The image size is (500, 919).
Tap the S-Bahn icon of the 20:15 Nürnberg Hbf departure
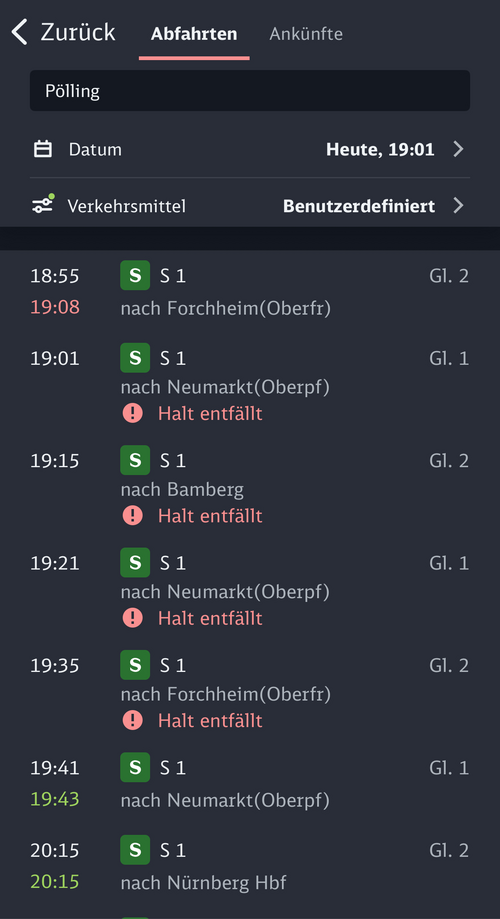135,849
